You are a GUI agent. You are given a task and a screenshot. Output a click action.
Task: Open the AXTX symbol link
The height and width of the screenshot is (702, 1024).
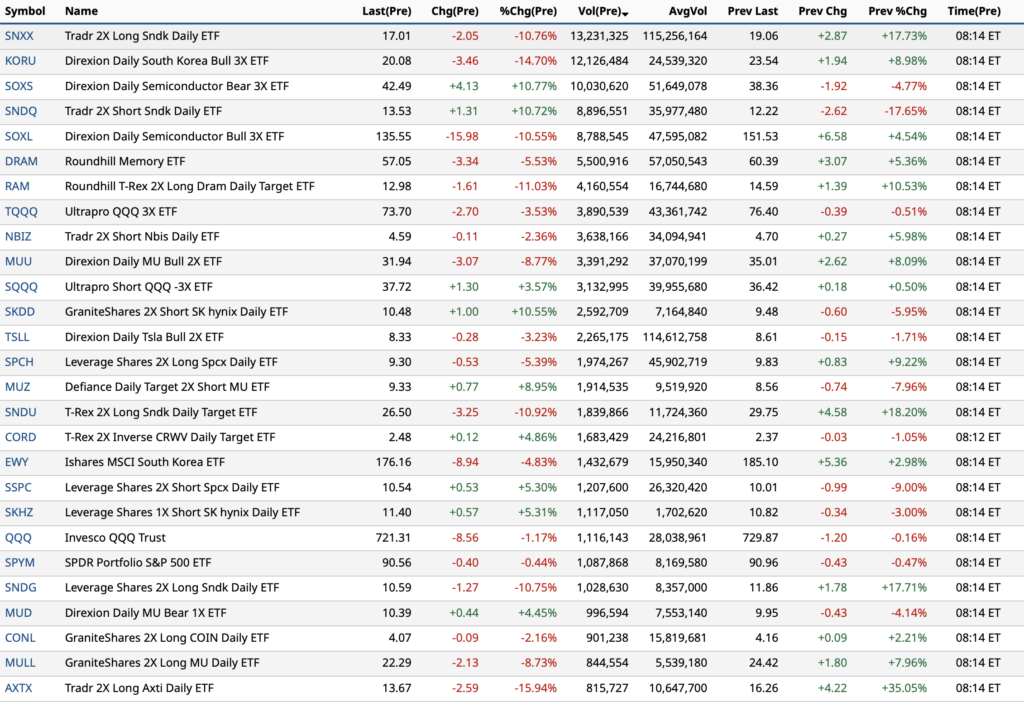tap(18, 688)
